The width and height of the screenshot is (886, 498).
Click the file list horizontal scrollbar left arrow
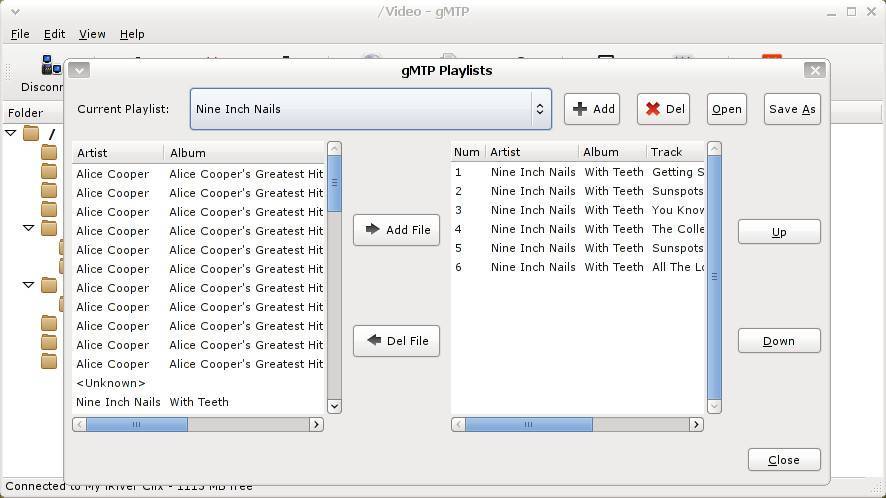point(80,425)
